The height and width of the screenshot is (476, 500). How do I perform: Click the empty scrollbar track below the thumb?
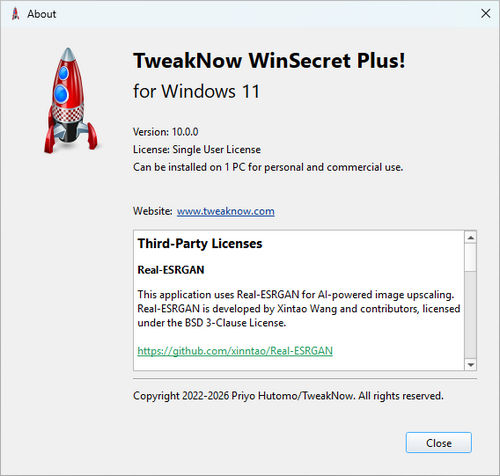click(x=471, y=315)
